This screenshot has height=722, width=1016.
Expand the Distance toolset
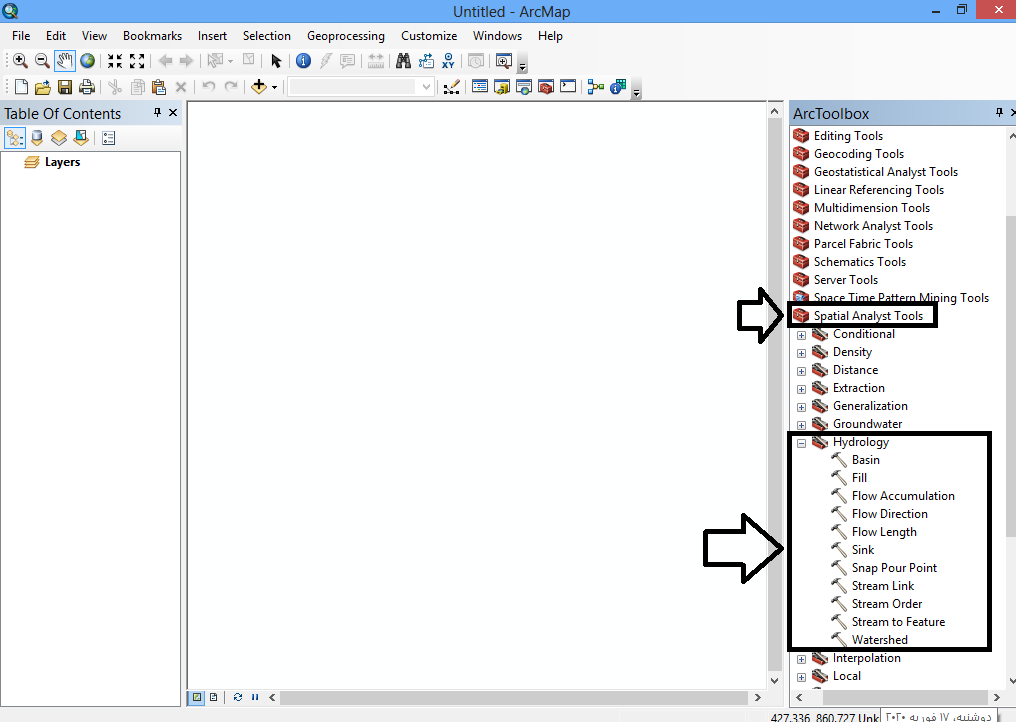pyautogui.click(x=802, y=371)
